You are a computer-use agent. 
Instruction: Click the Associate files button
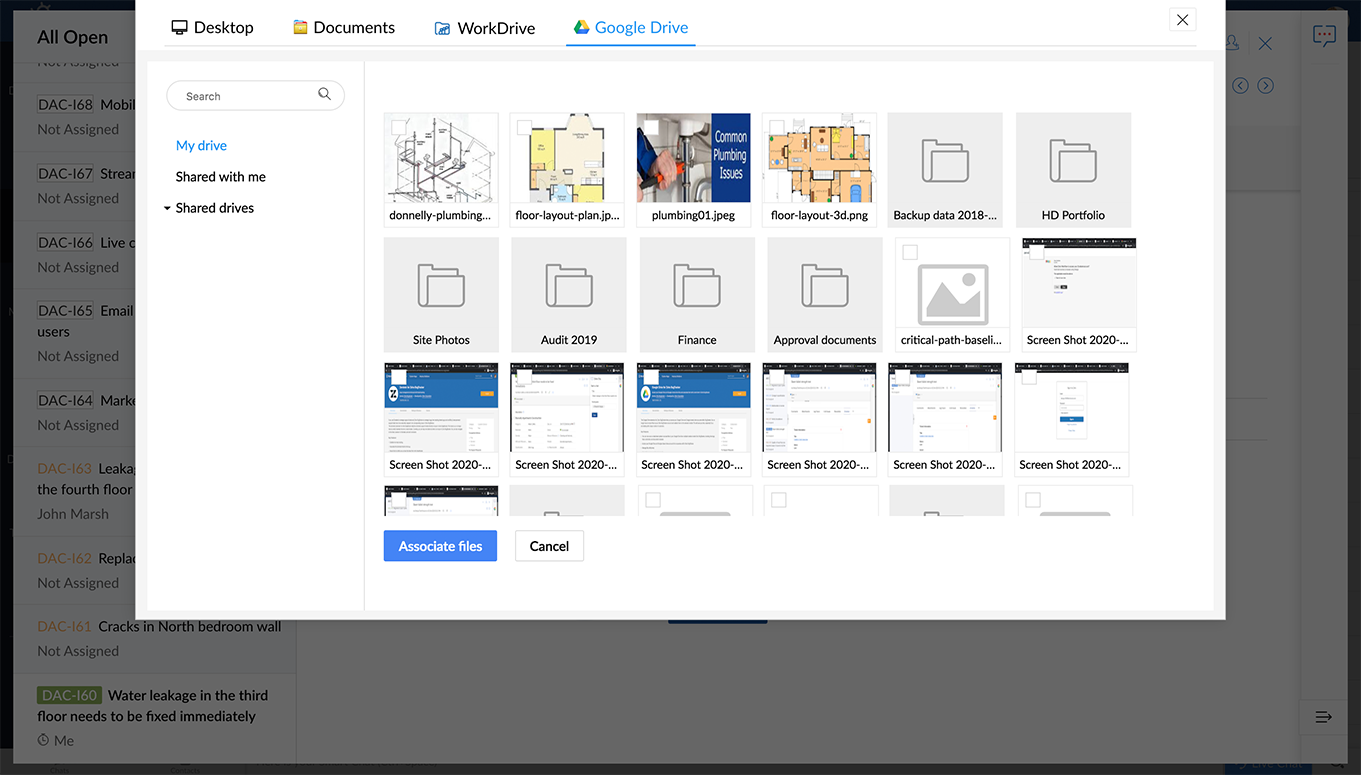(x=440, y=546)
